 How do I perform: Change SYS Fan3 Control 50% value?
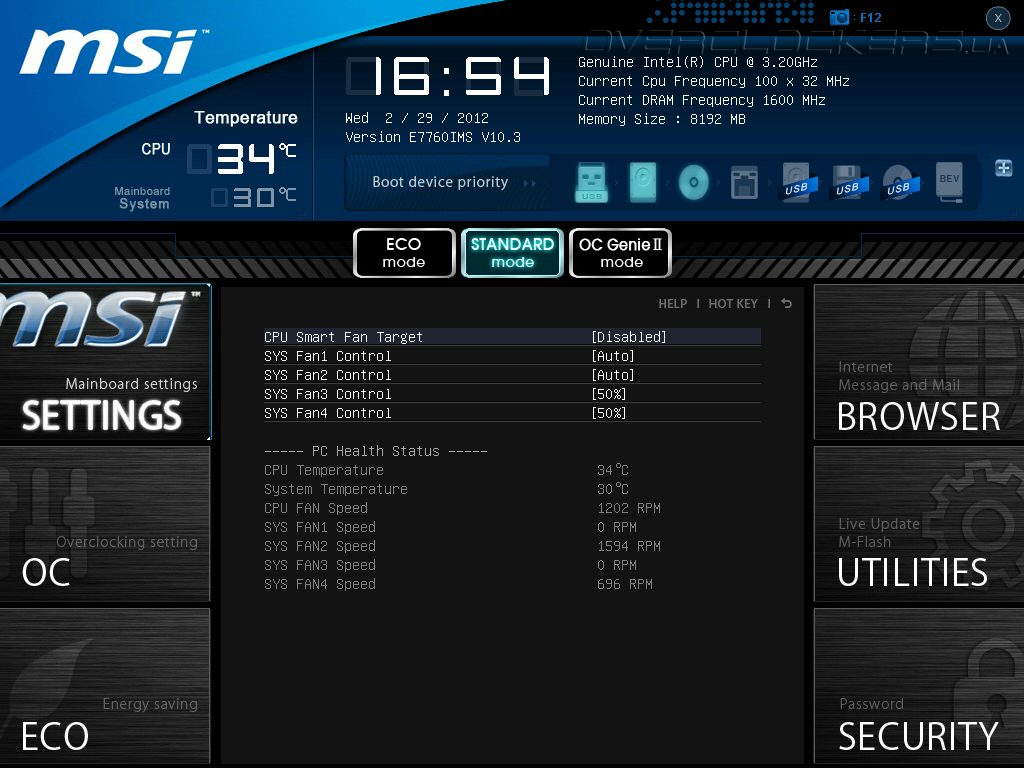point(609,394)
